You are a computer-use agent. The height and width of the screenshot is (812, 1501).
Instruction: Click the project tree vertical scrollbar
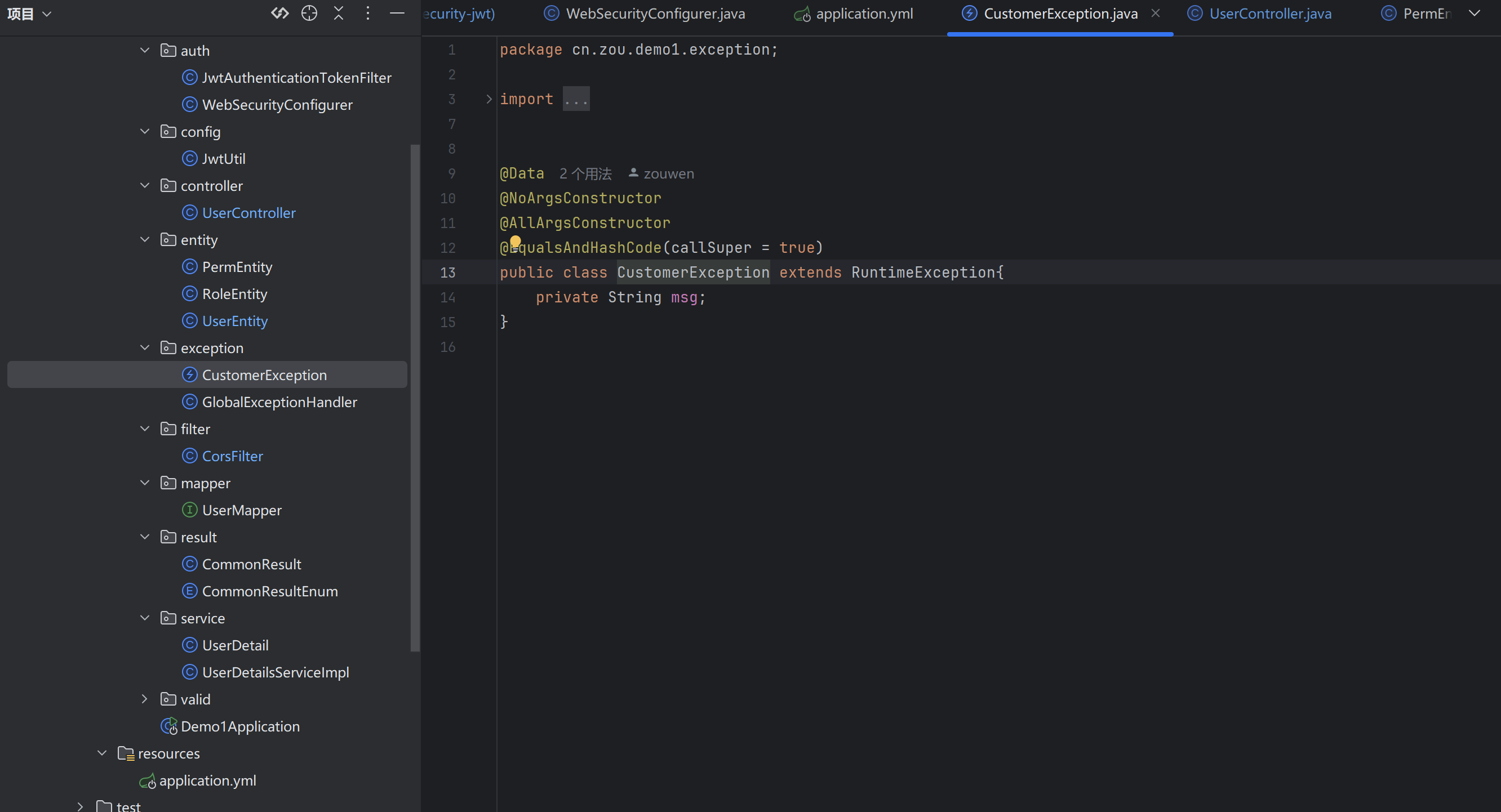coord(415,398)
